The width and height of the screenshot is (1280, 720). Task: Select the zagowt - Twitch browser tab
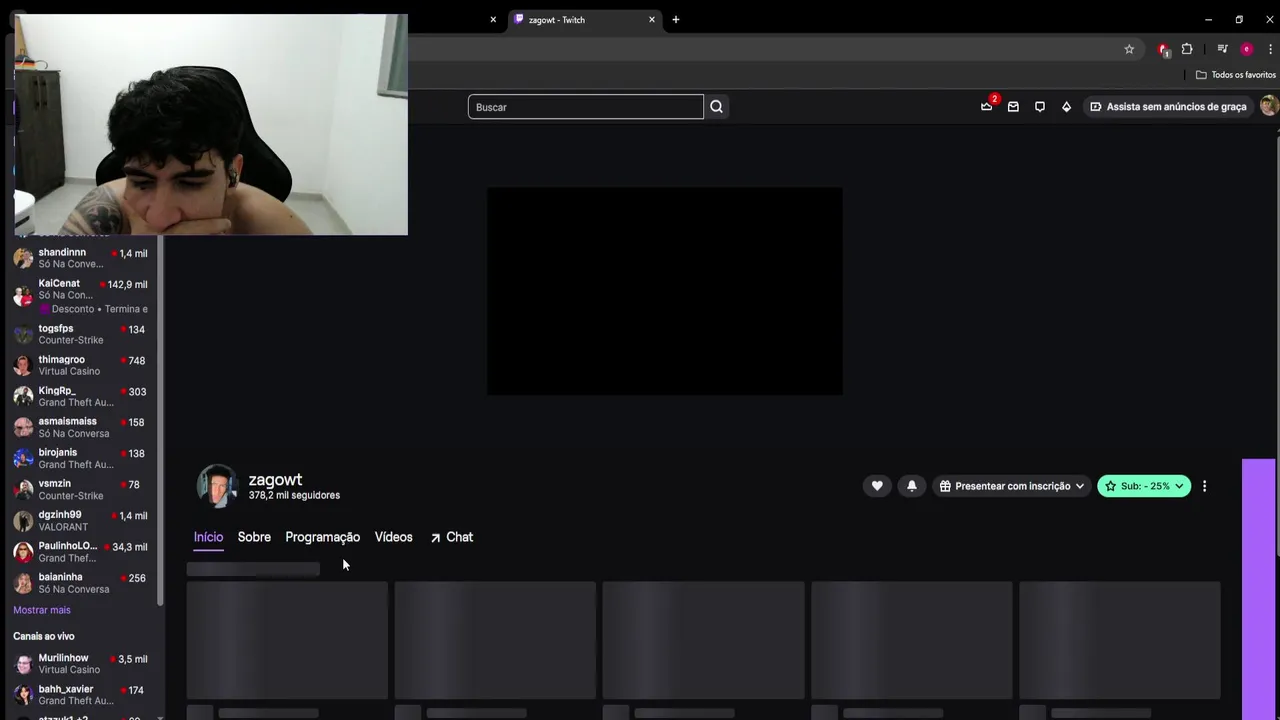[585, 19]
